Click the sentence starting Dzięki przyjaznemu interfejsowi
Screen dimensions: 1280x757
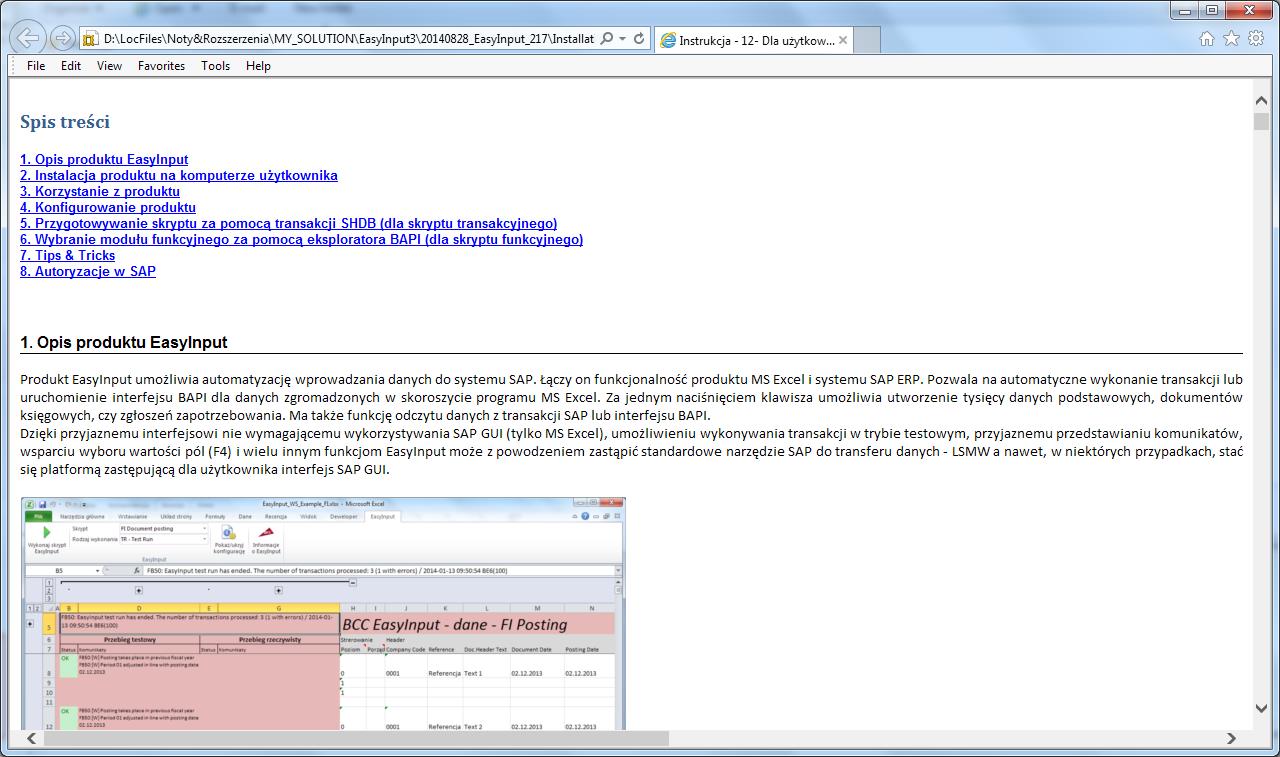[631, 451]
